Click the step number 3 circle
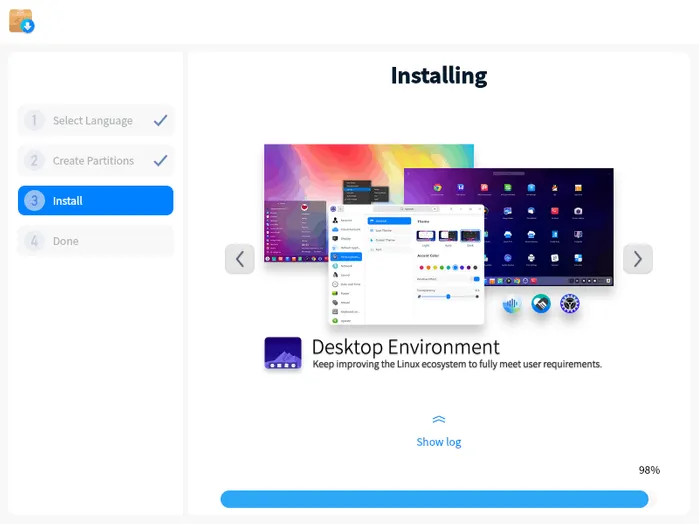The height and width of the screenshot is (524, 699). click(34, 201)
